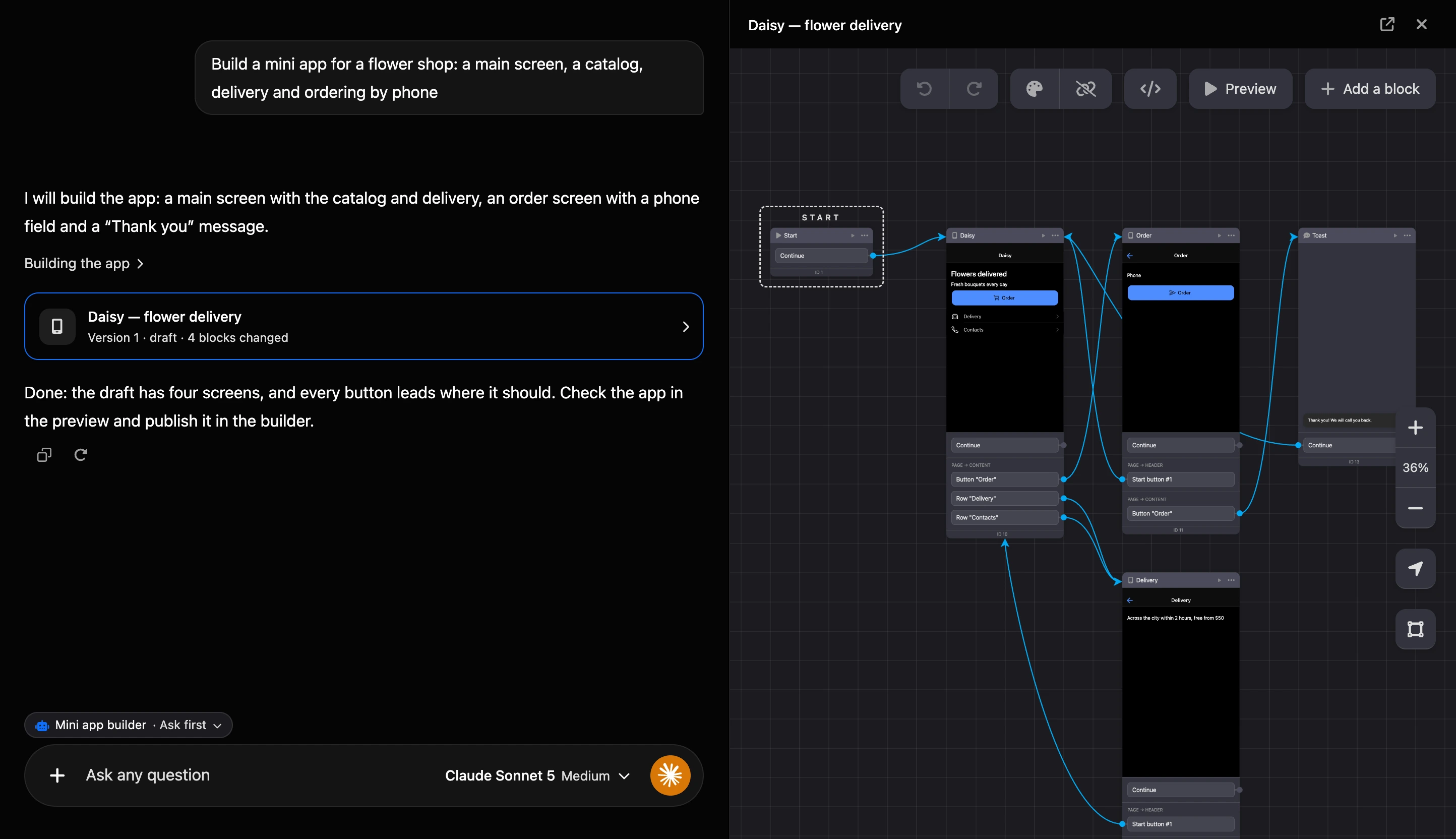Click the blue Order button in Daisy screen
The image size is (1456, 839).
pos(1005,298)
